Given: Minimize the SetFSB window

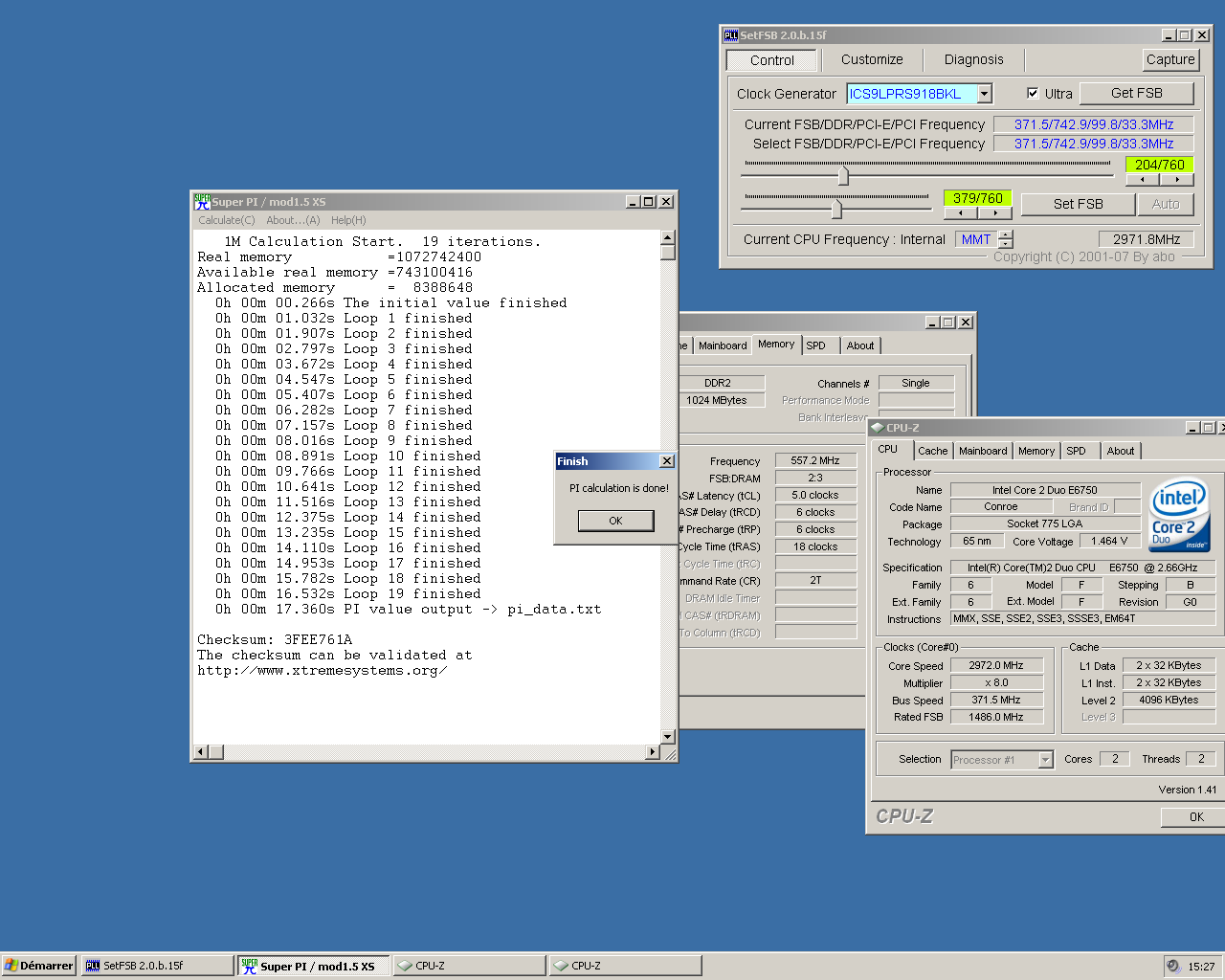Looking at the screenshot, I should [x=1169, y=35].
